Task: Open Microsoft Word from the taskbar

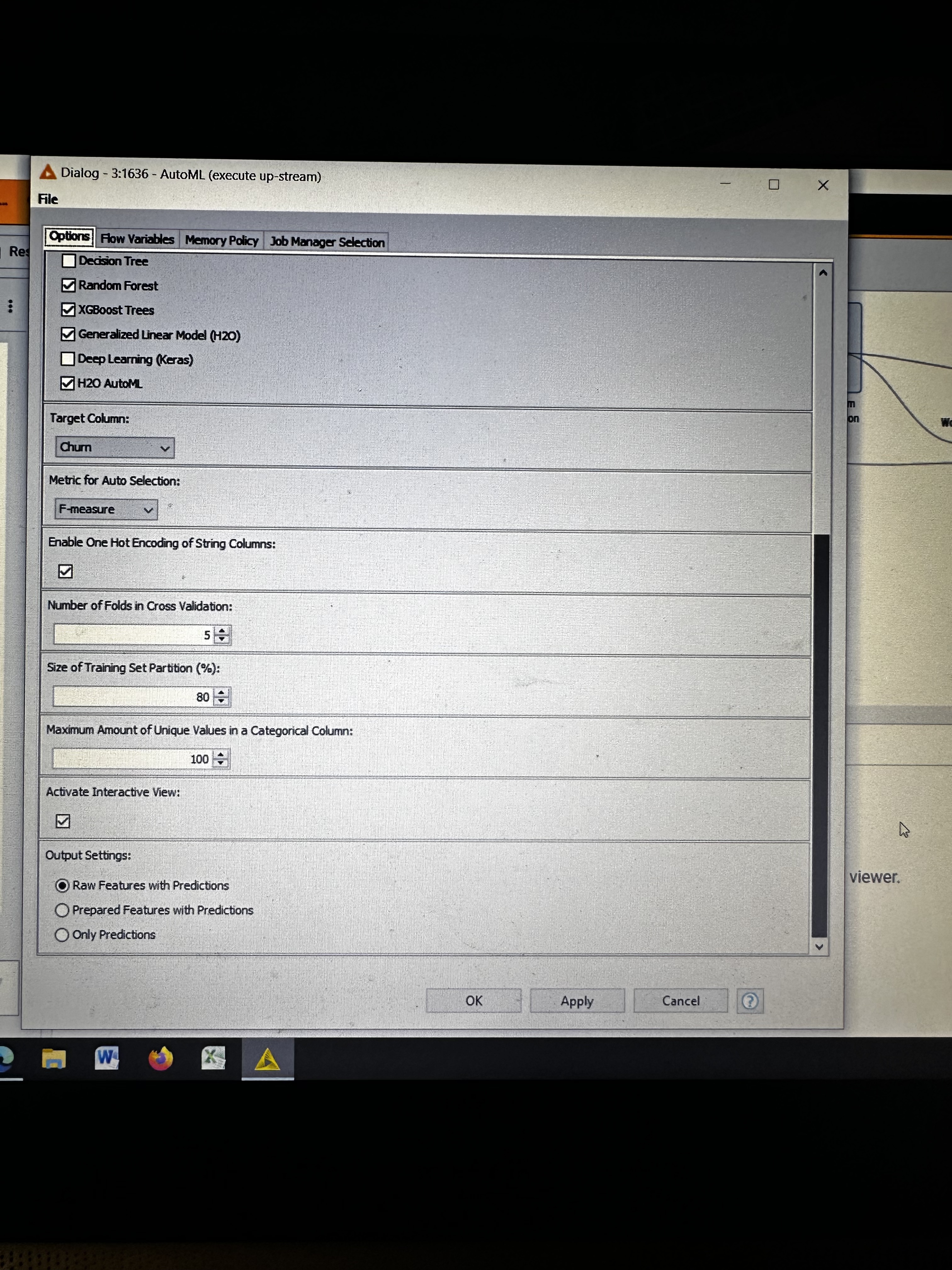Action: (107, 1058)
